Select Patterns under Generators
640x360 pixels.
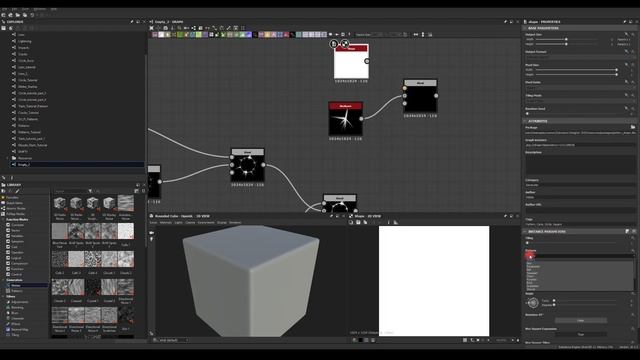17,291
